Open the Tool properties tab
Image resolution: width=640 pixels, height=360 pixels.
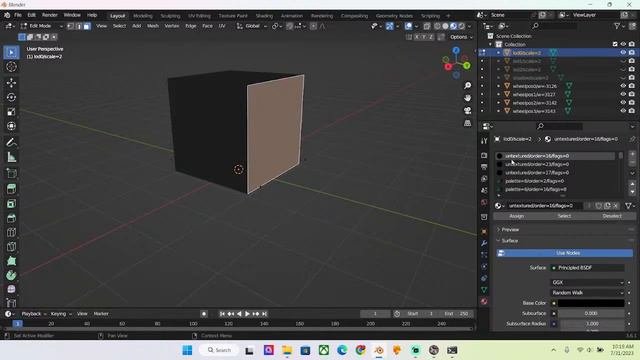click(x=484, y=141)
